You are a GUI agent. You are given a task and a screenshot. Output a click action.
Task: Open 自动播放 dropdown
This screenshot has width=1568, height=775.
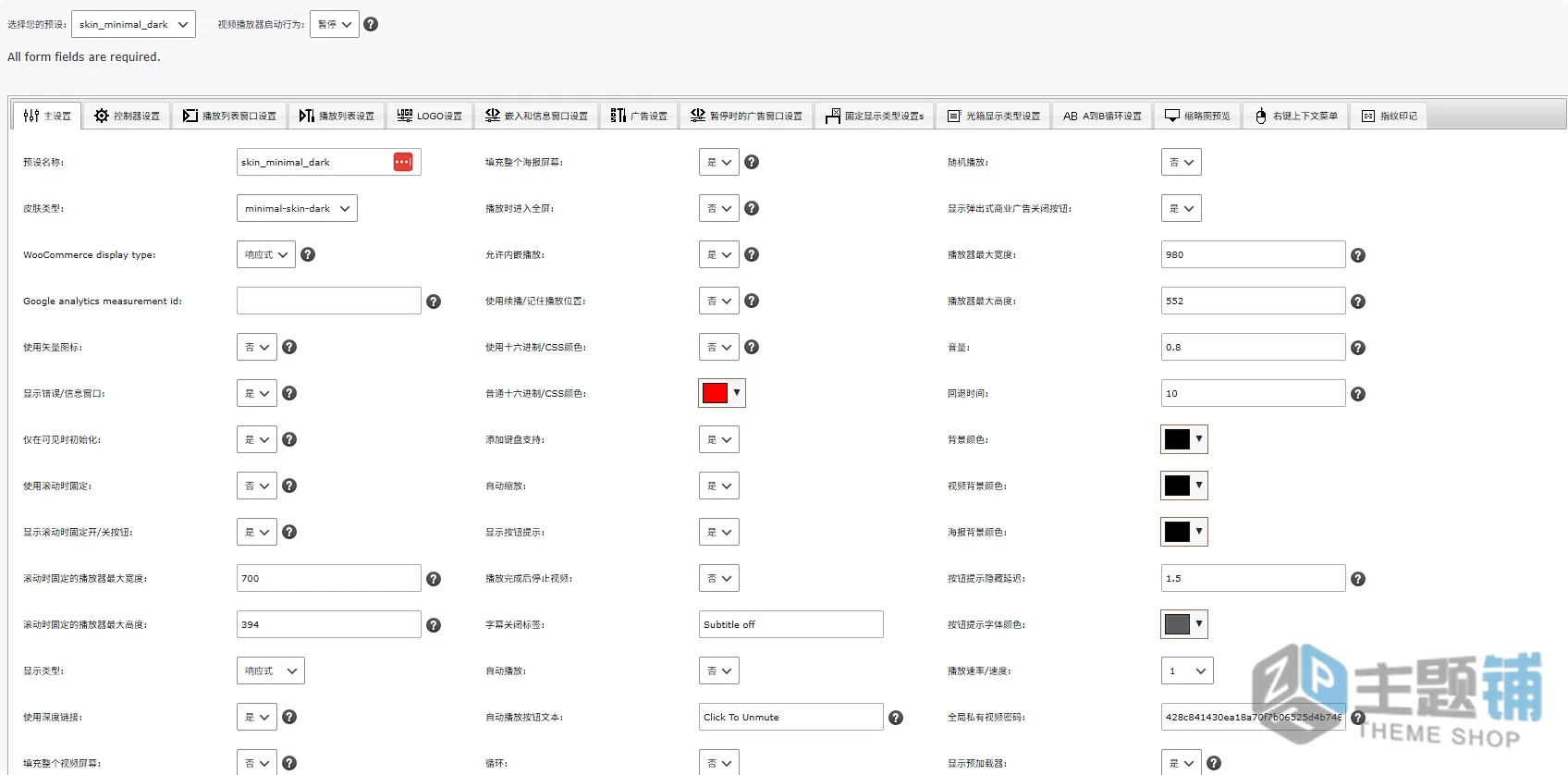(x=719, y=670)
